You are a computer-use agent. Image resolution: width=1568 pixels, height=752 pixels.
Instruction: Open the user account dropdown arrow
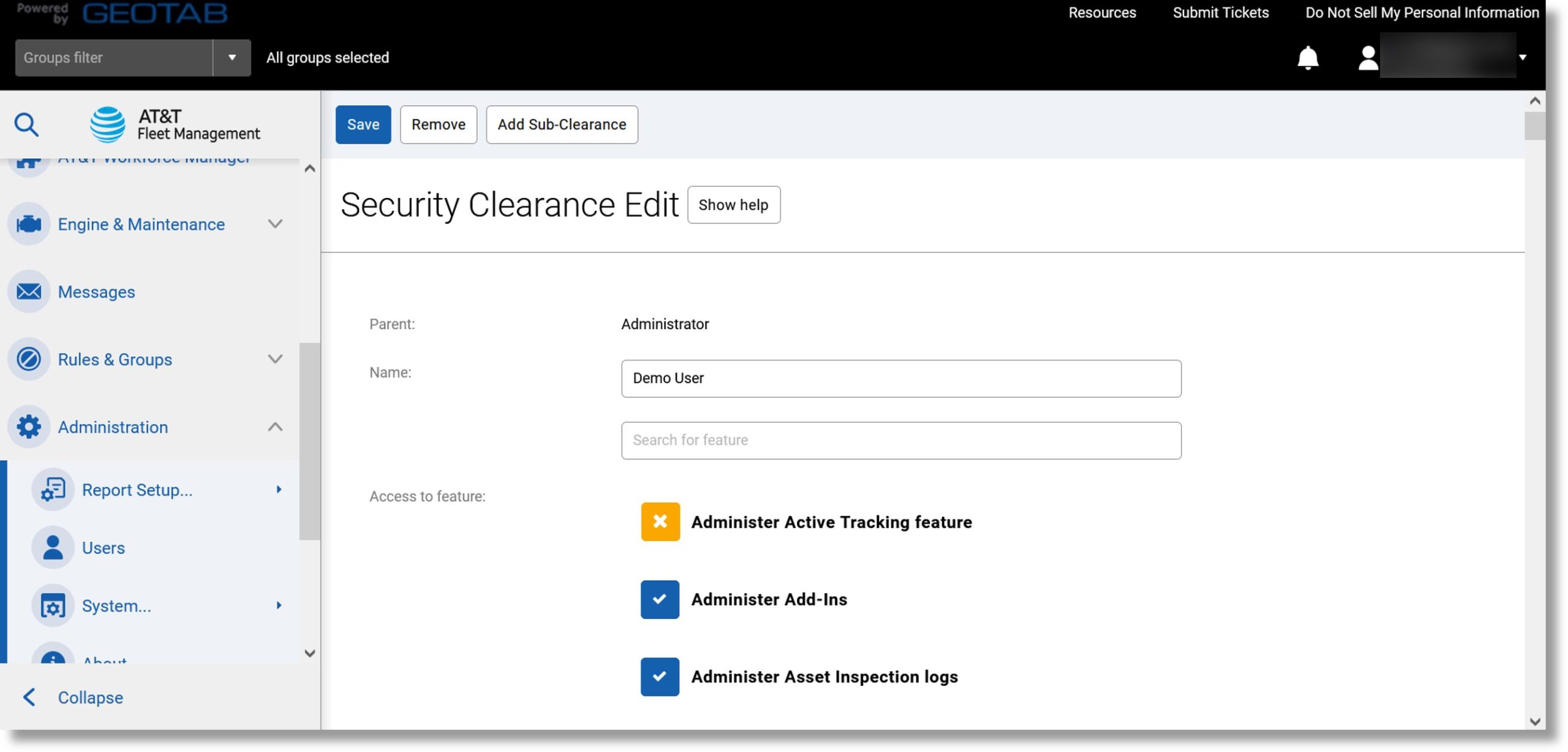click(1523, 58)
